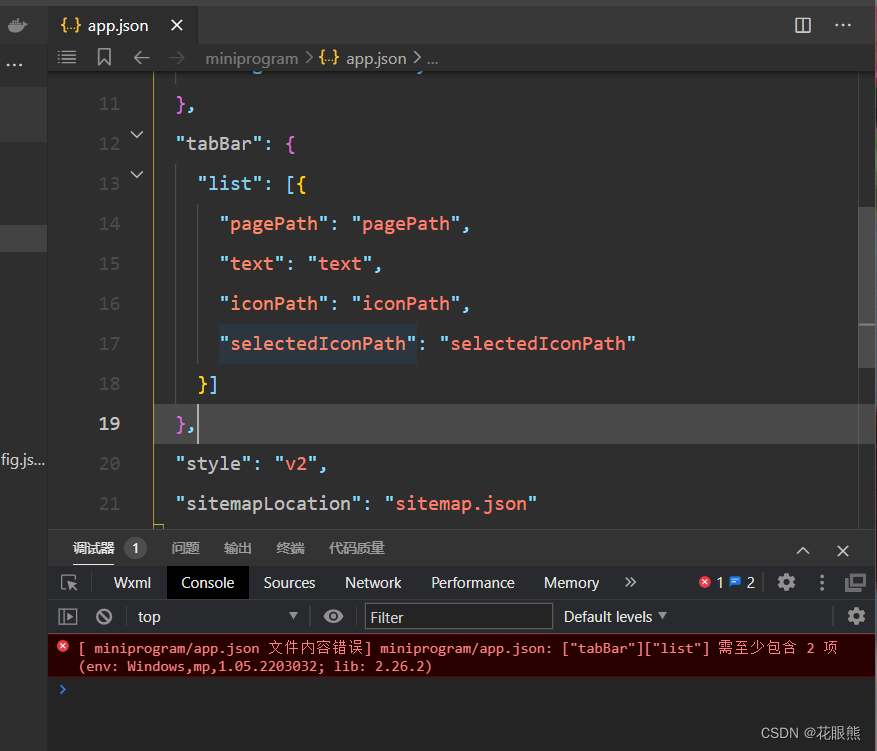Toggle the console sidebar
This screenshot has height=751, width=877.
pos(68,616)
